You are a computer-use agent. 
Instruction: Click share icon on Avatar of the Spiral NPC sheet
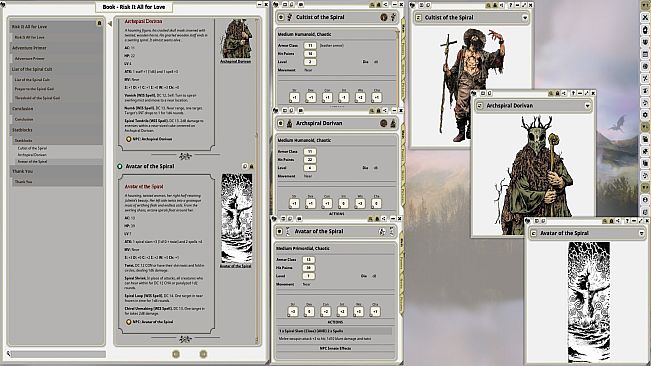coord(384,219)
